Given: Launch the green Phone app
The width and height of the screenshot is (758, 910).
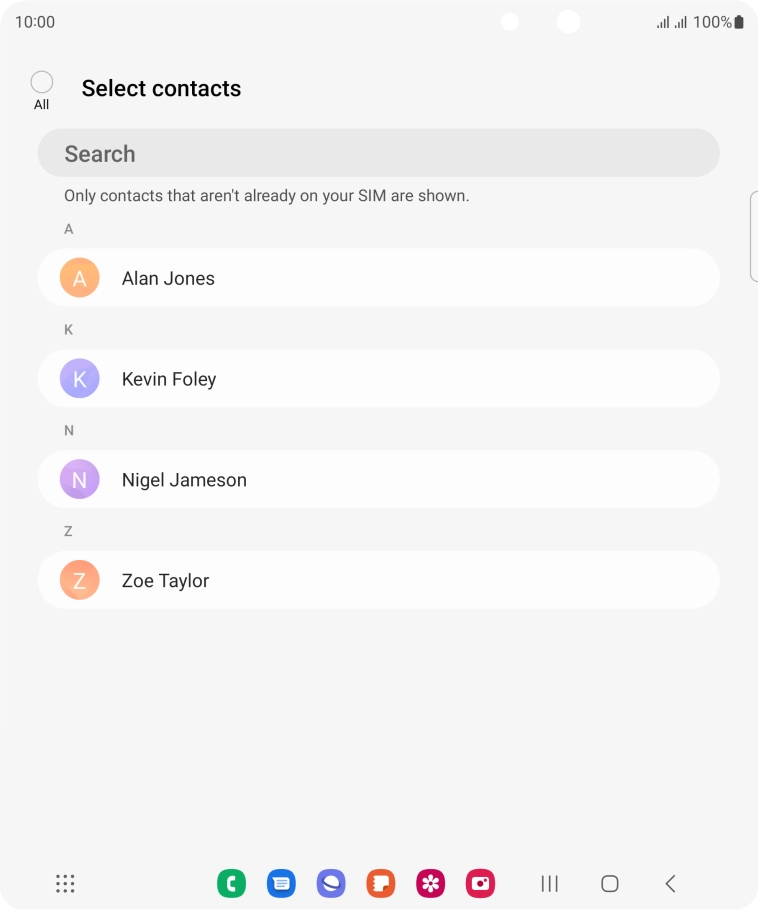Looking at the screenshot, I should [231, 883].
